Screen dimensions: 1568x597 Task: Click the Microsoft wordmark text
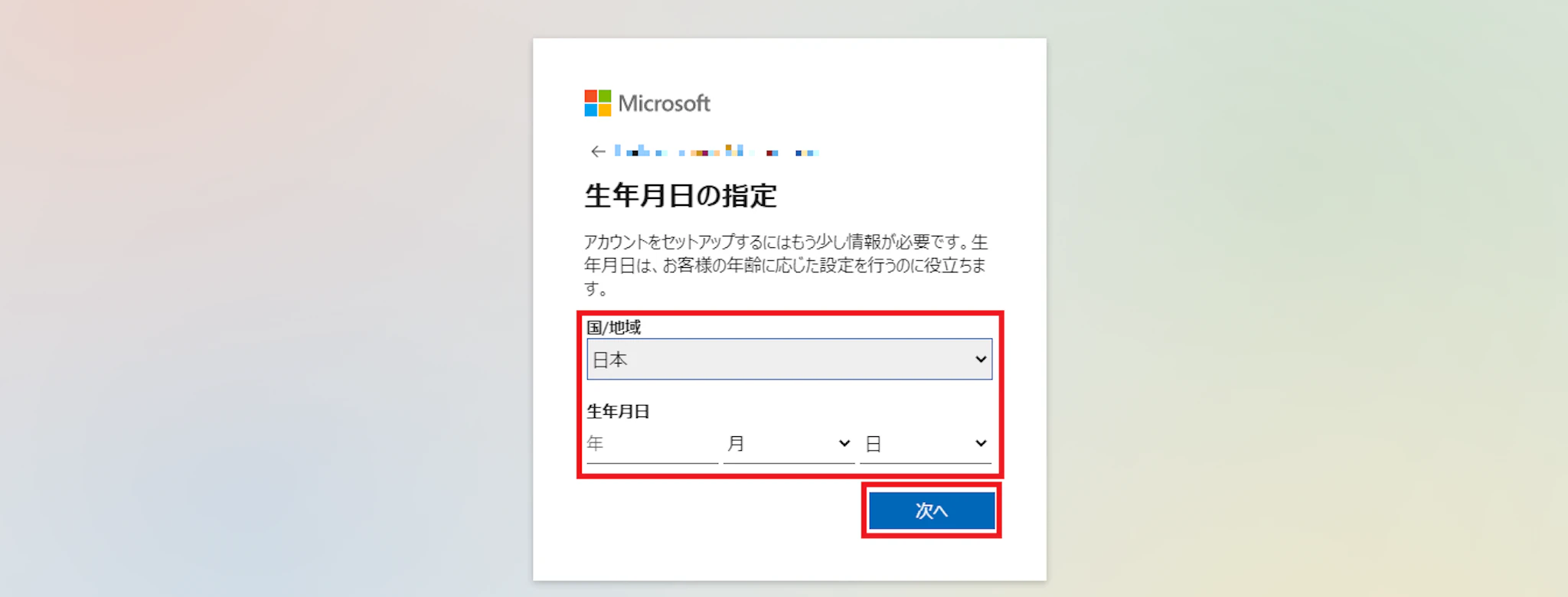(x=664, y=103)
